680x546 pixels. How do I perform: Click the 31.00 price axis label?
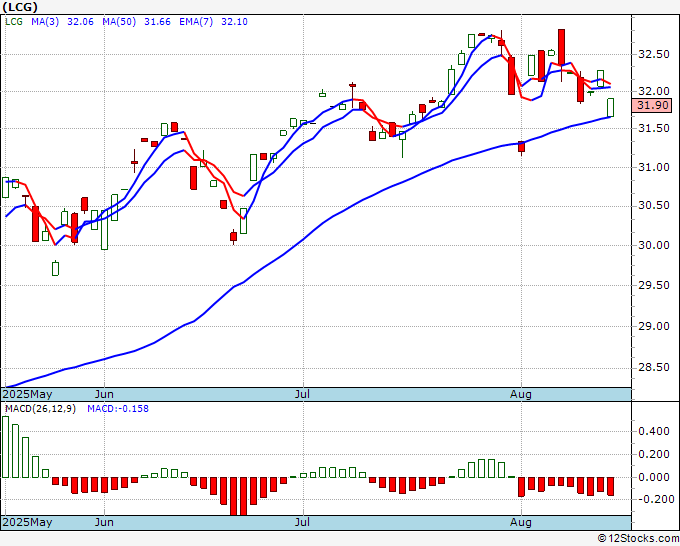(x=654, y=167)
